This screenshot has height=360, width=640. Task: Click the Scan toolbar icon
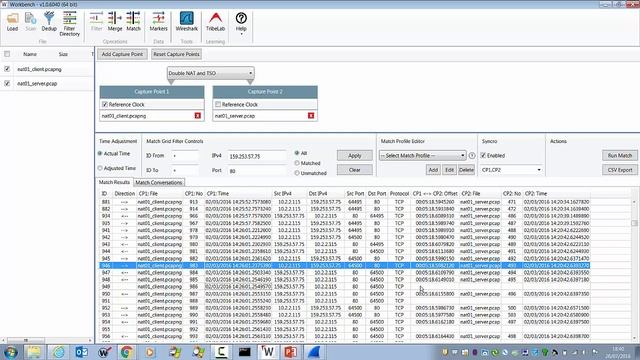tap(31, 22)
